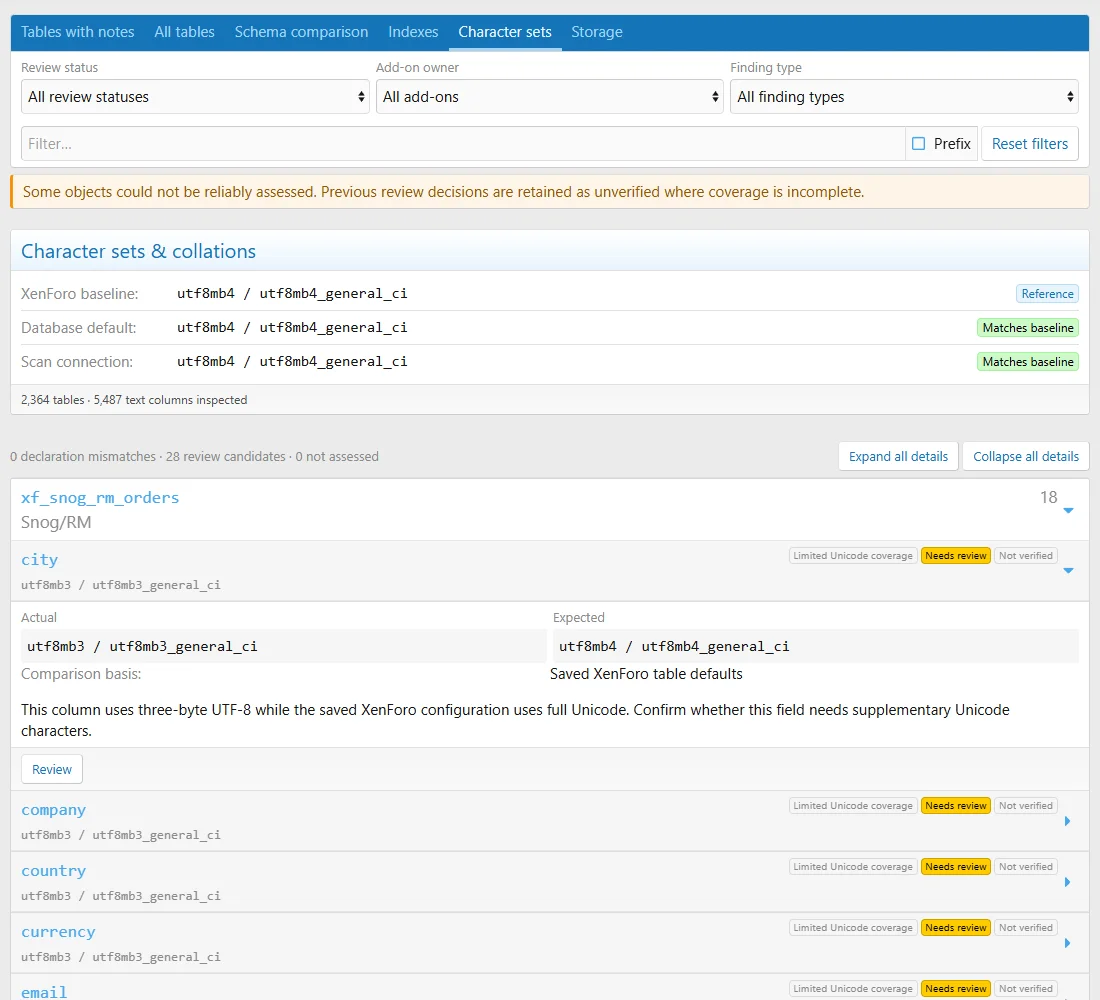Click the Actual value utf8mb3 / utf8mb3_general_ci
The width and height of the screenshot is (1100, 1000).
pyautogui.click(x=283, y=646)
